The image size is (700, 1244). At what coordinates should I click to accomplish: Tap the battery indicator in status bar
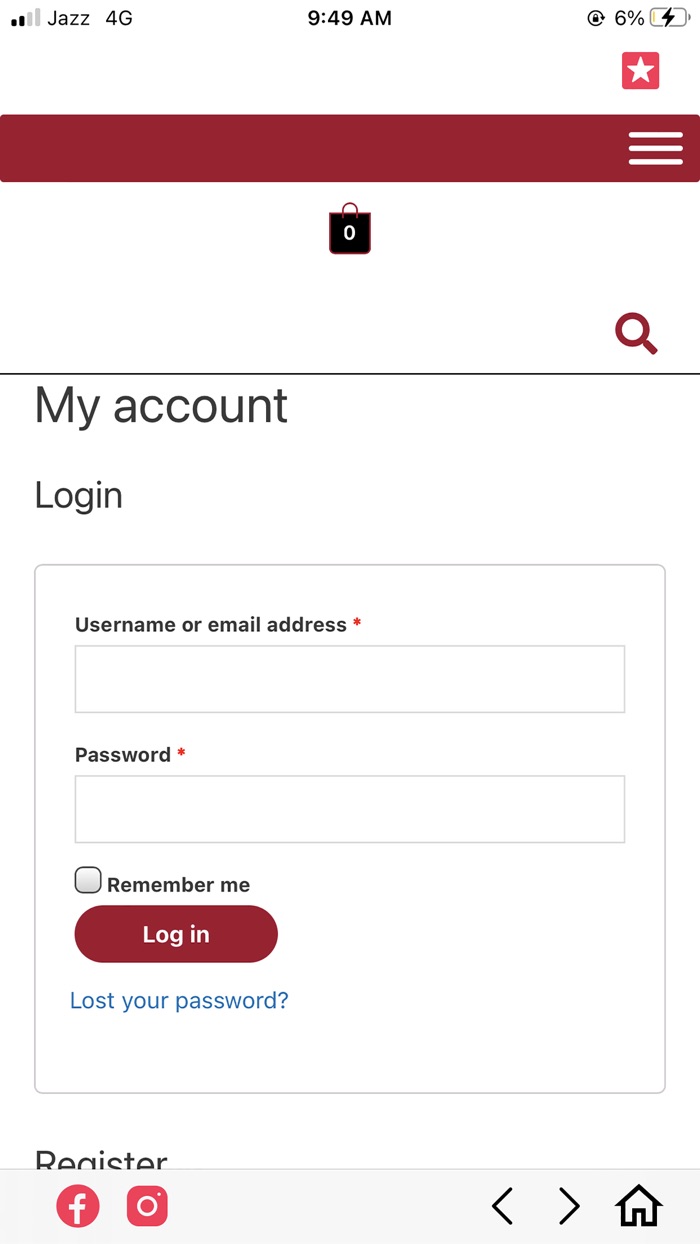pyautogui.click(x=669, y=18)
